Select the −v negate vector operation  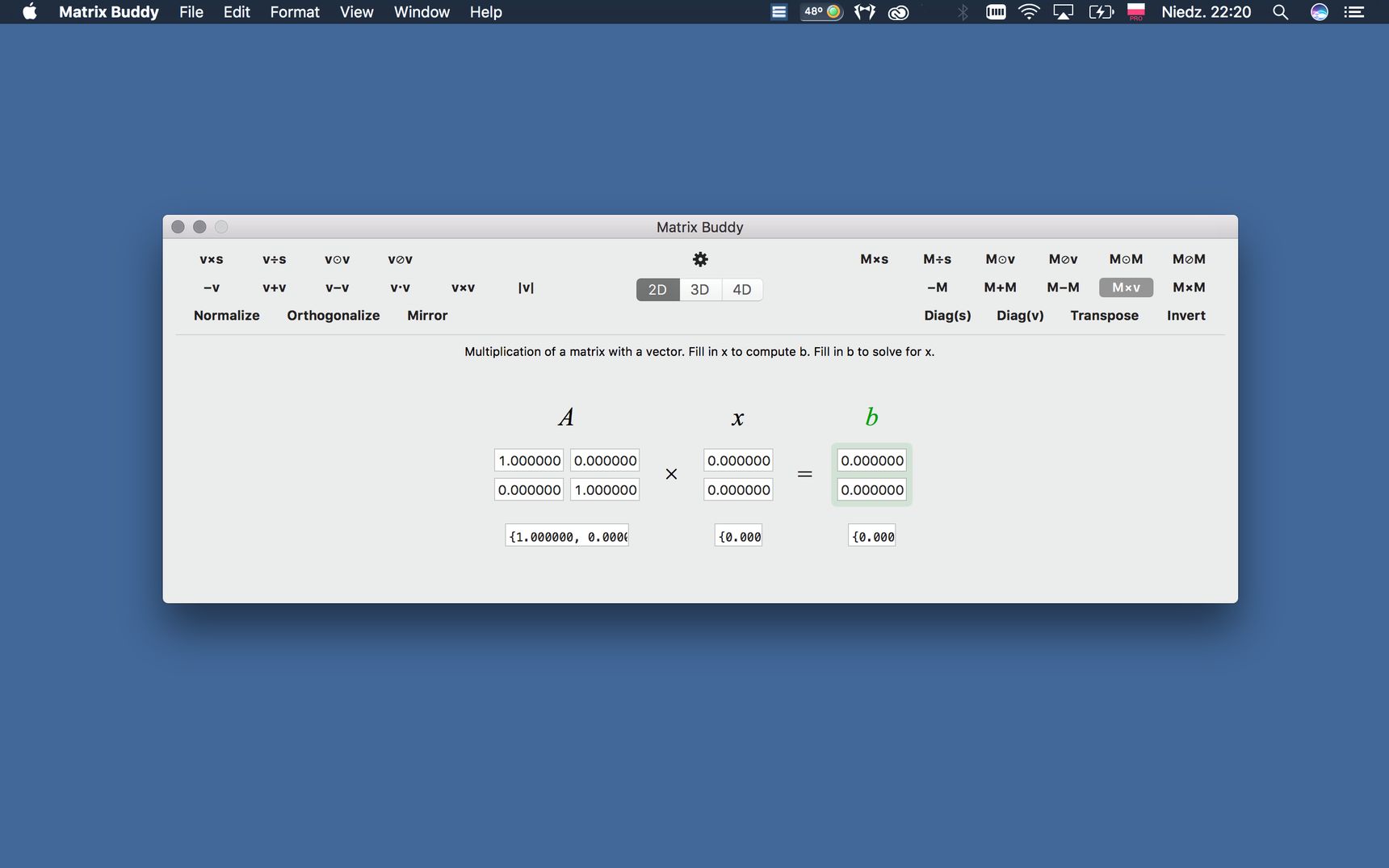(212, 287)
